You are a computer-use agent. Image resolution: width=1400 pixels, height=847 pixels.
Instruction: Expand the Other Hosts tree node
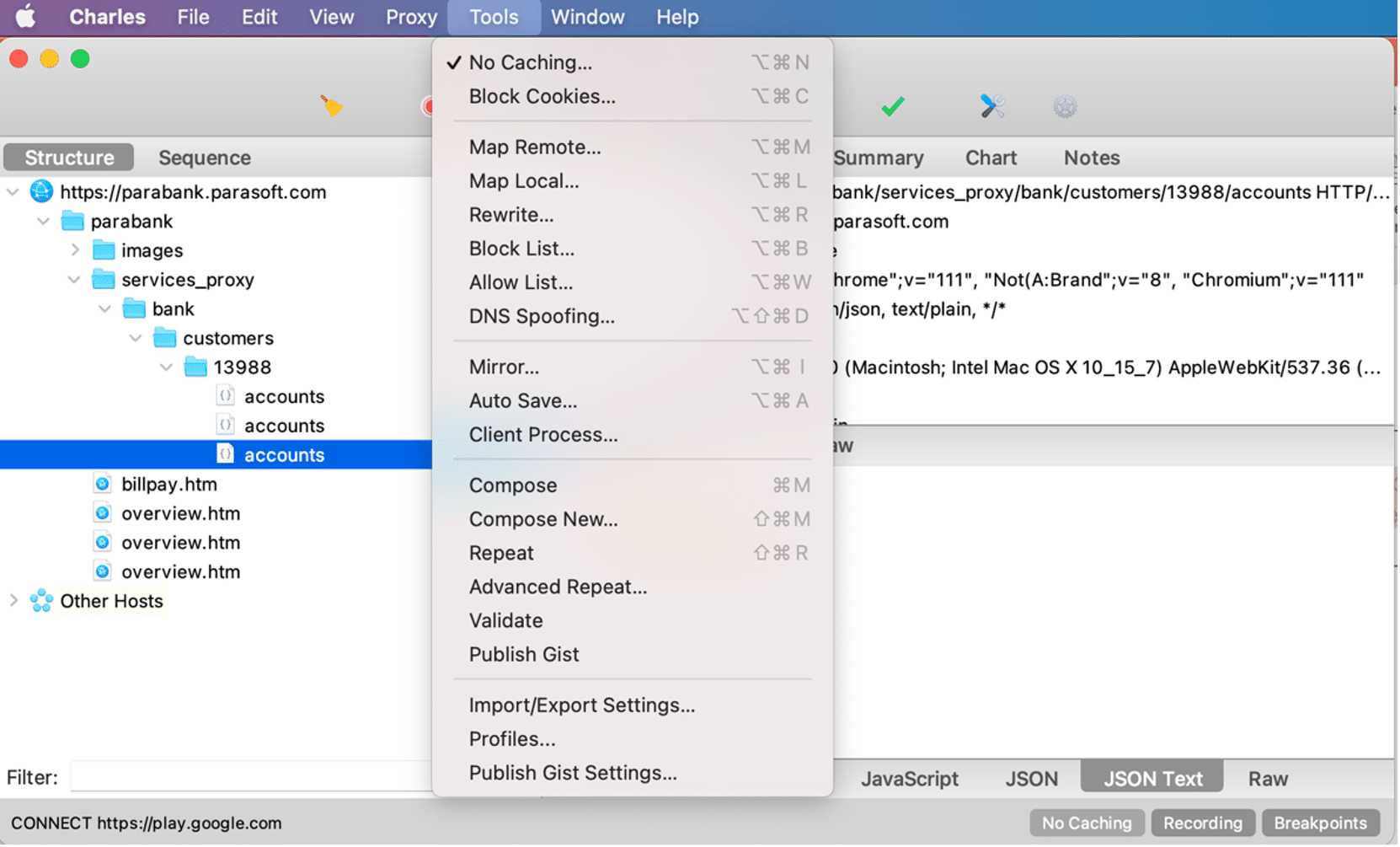tap(13, 601)
